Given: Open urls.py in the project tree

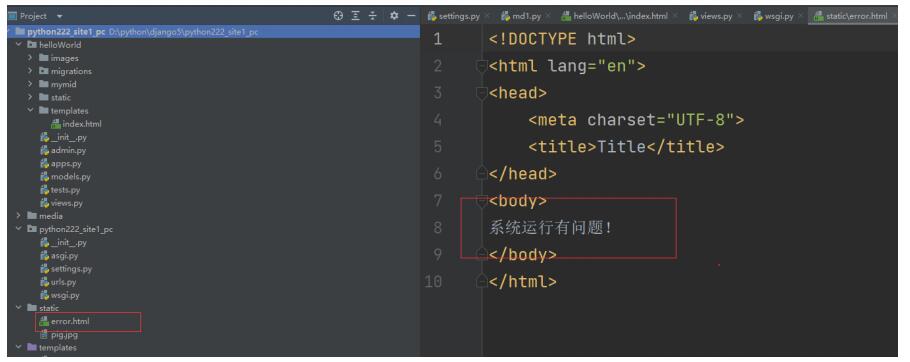Looking at the screenshot, I should (58, 282).
